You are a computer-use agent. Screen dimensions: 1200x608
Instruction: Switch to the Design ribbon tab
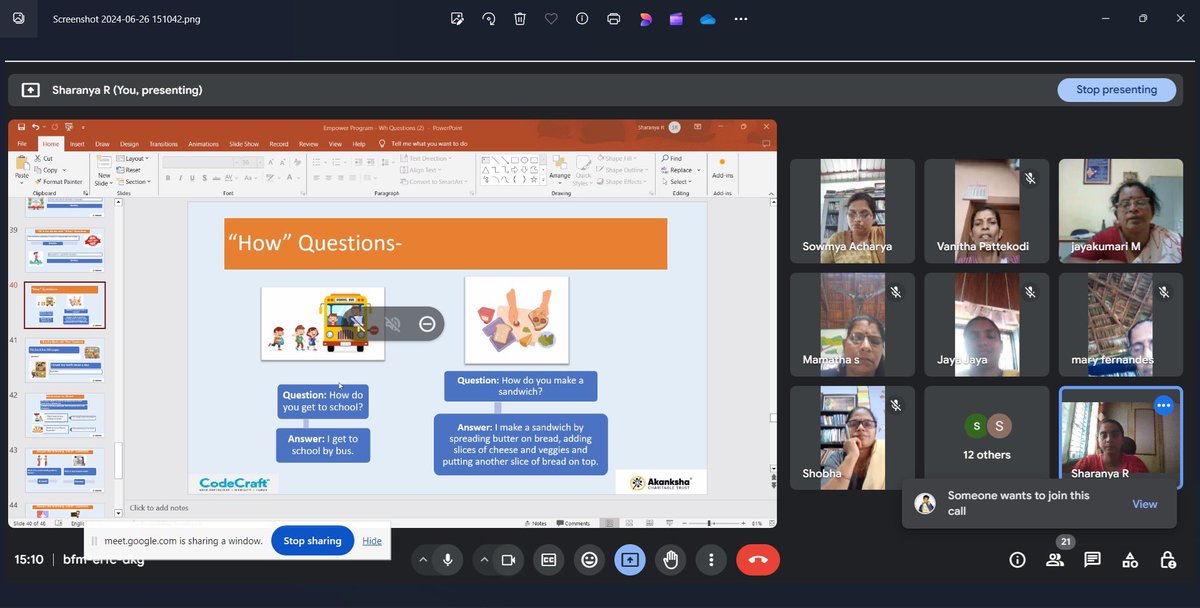click(130, 144)
